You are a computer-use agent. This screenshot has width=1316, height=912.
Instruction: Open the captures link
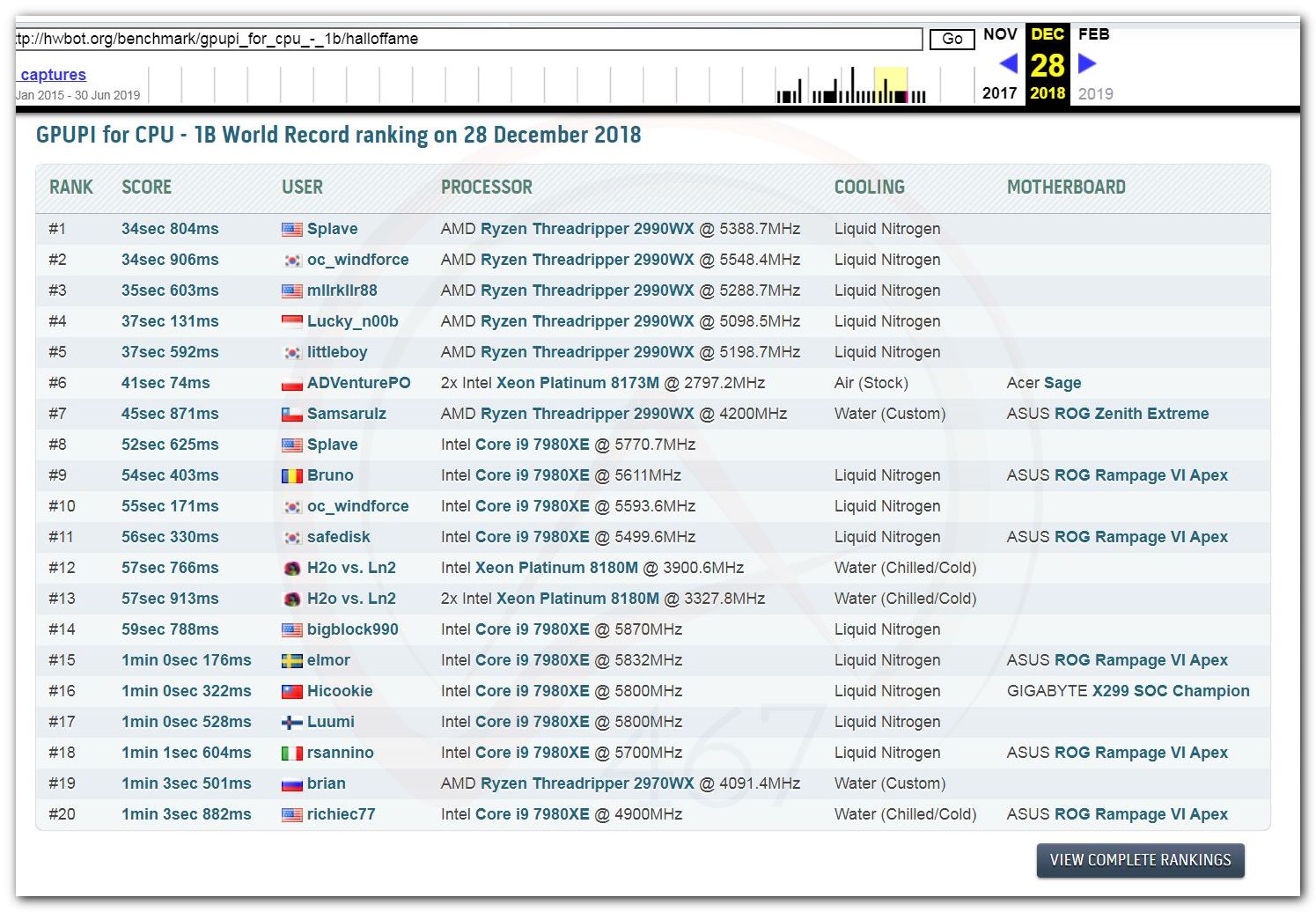click(53, 75)
